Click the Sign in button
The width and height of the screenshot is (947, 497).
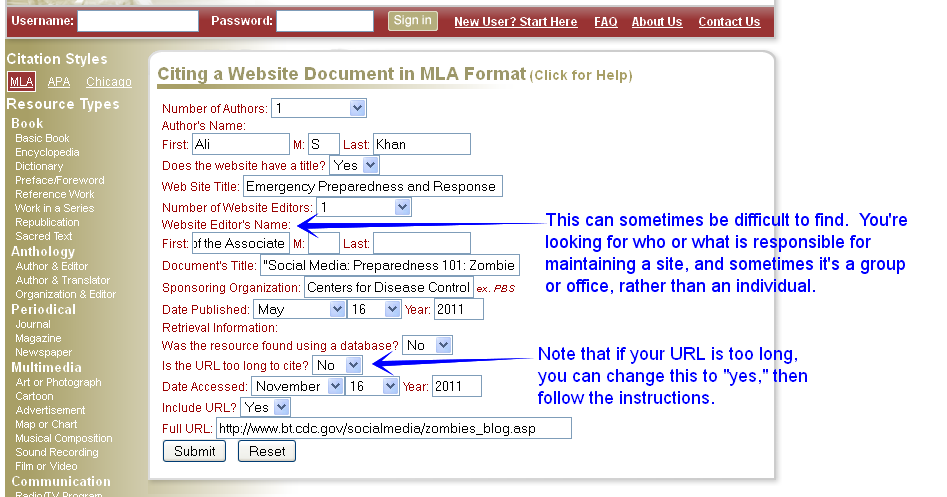413,21
